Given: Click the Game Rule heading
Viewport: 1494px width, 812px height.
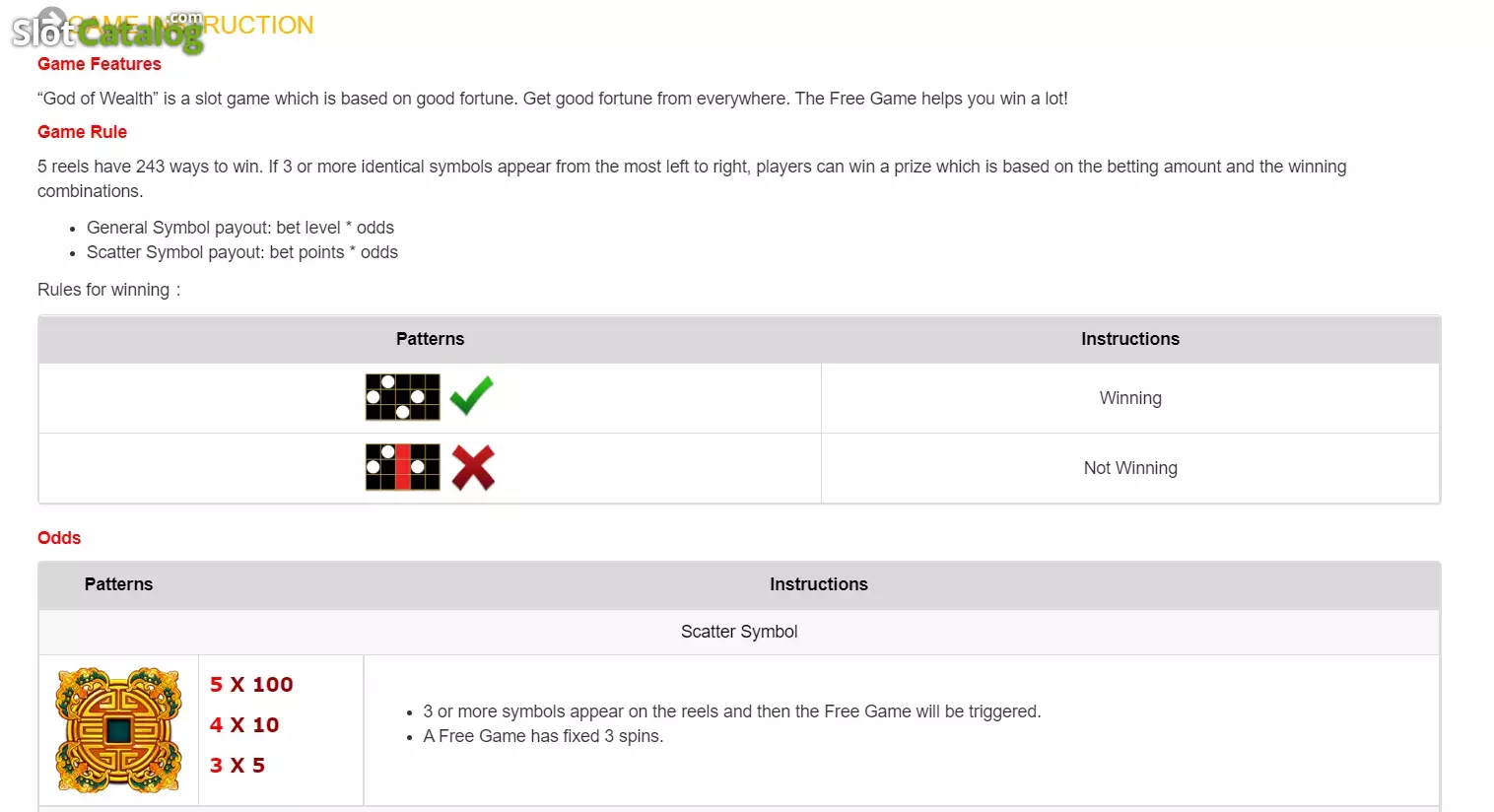Looking at the screenshot, I should coord(82,132).
